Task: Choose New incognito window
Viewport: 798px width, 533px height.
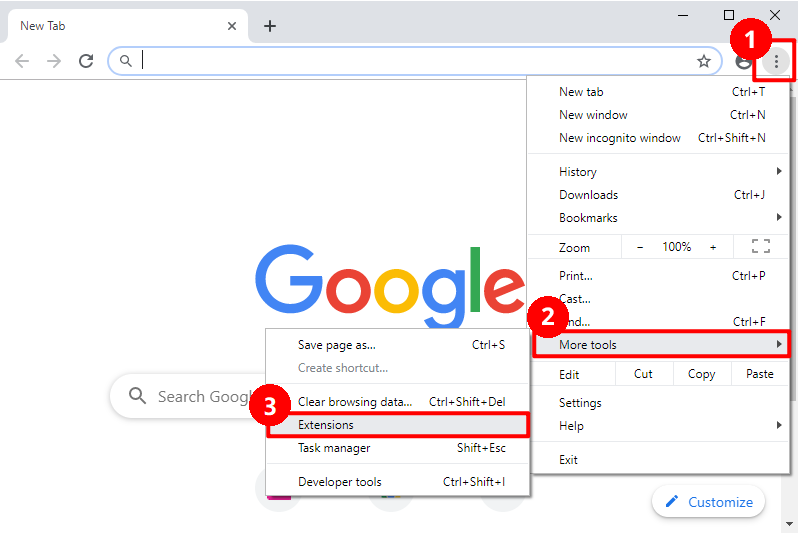Action: pos(620,138)
